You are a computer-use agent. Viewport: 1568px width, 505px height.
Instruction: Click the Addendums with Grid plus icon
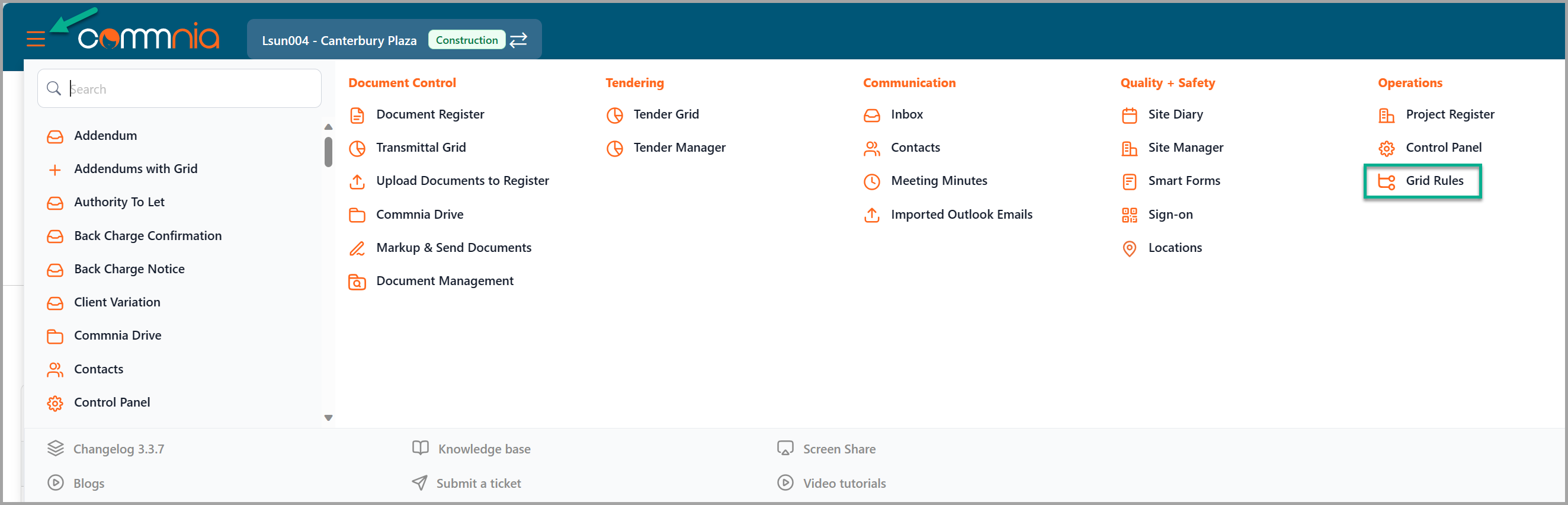tap(54, 170)
